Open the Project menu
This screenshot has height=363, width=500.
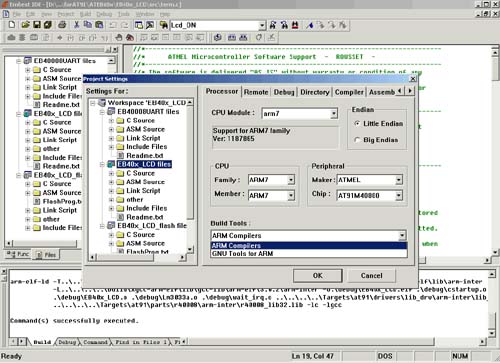click(66, 14)
